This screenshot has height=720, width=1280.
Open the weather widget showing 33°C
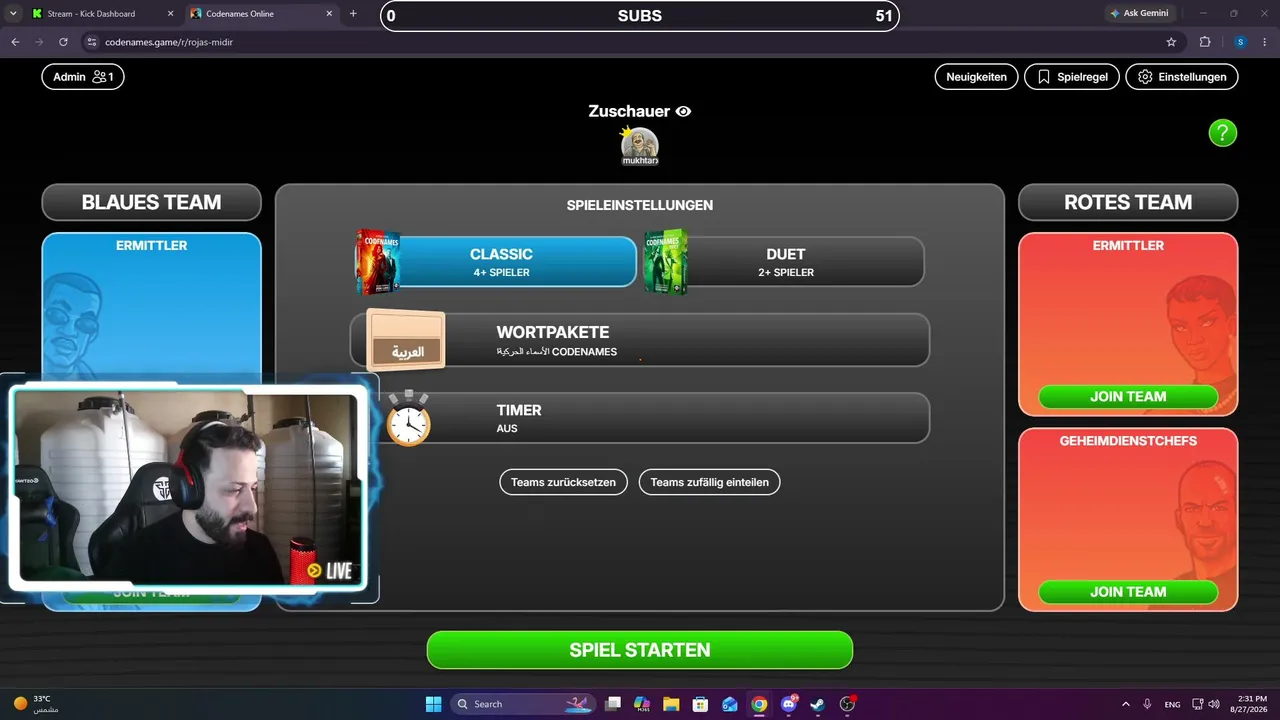point(36,704)
